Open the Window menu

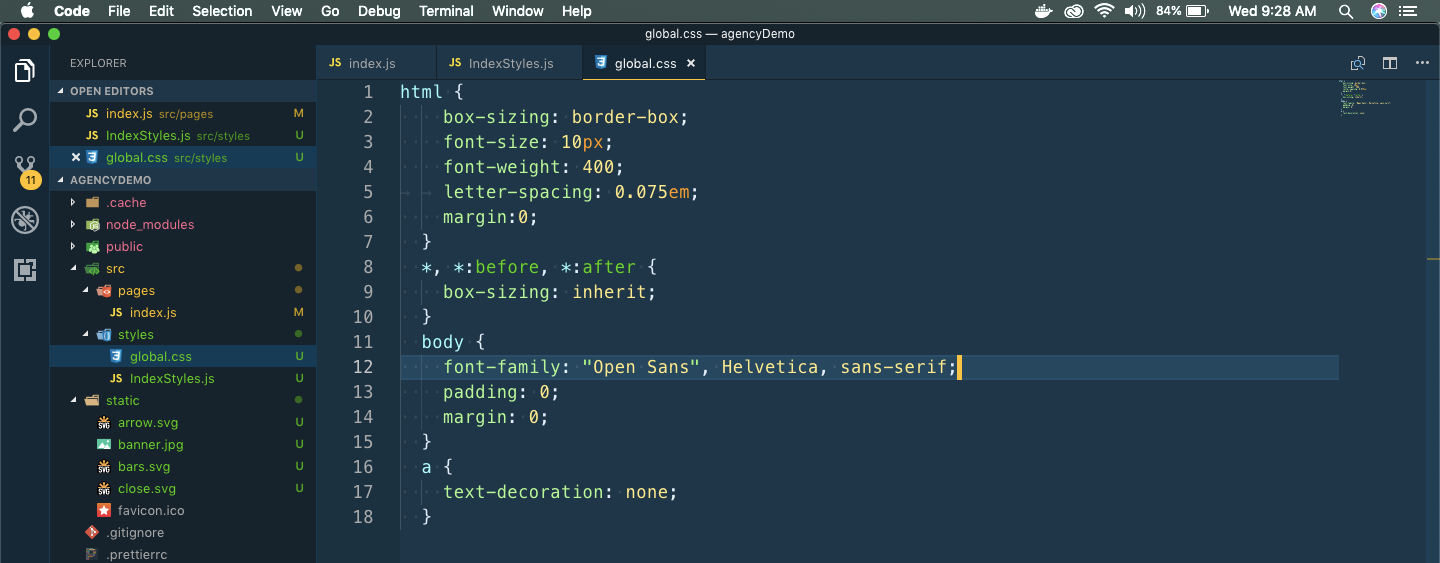518,11
